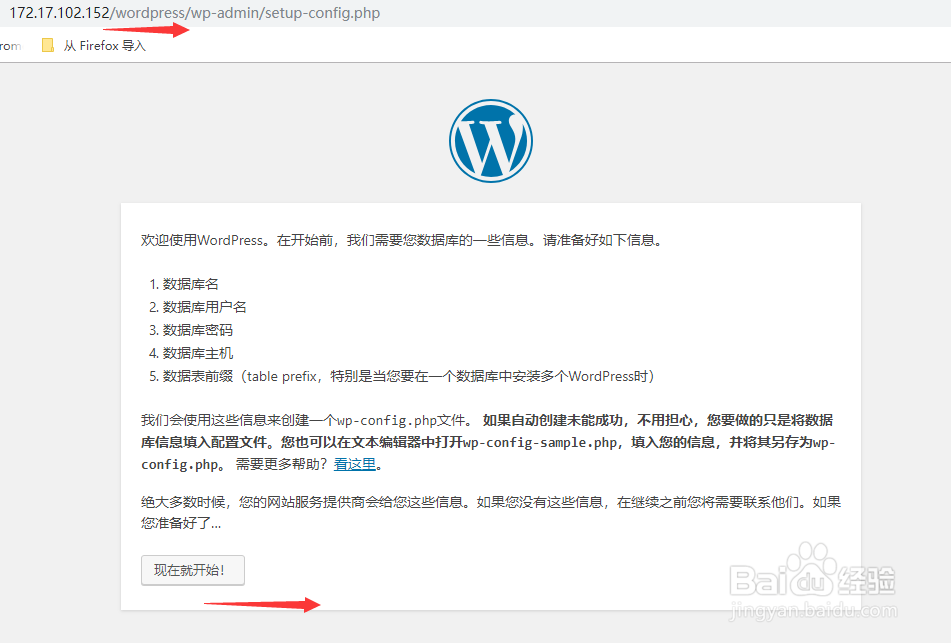Click the list item '数据库用户名'
951x643 pixels.
coord(204,307)
